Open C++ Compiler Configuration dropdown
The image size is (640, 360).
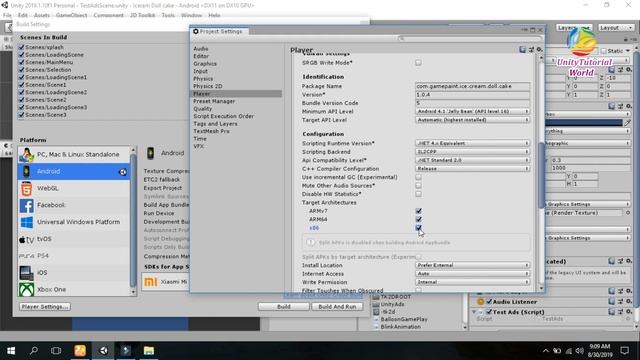coord(473,169)
